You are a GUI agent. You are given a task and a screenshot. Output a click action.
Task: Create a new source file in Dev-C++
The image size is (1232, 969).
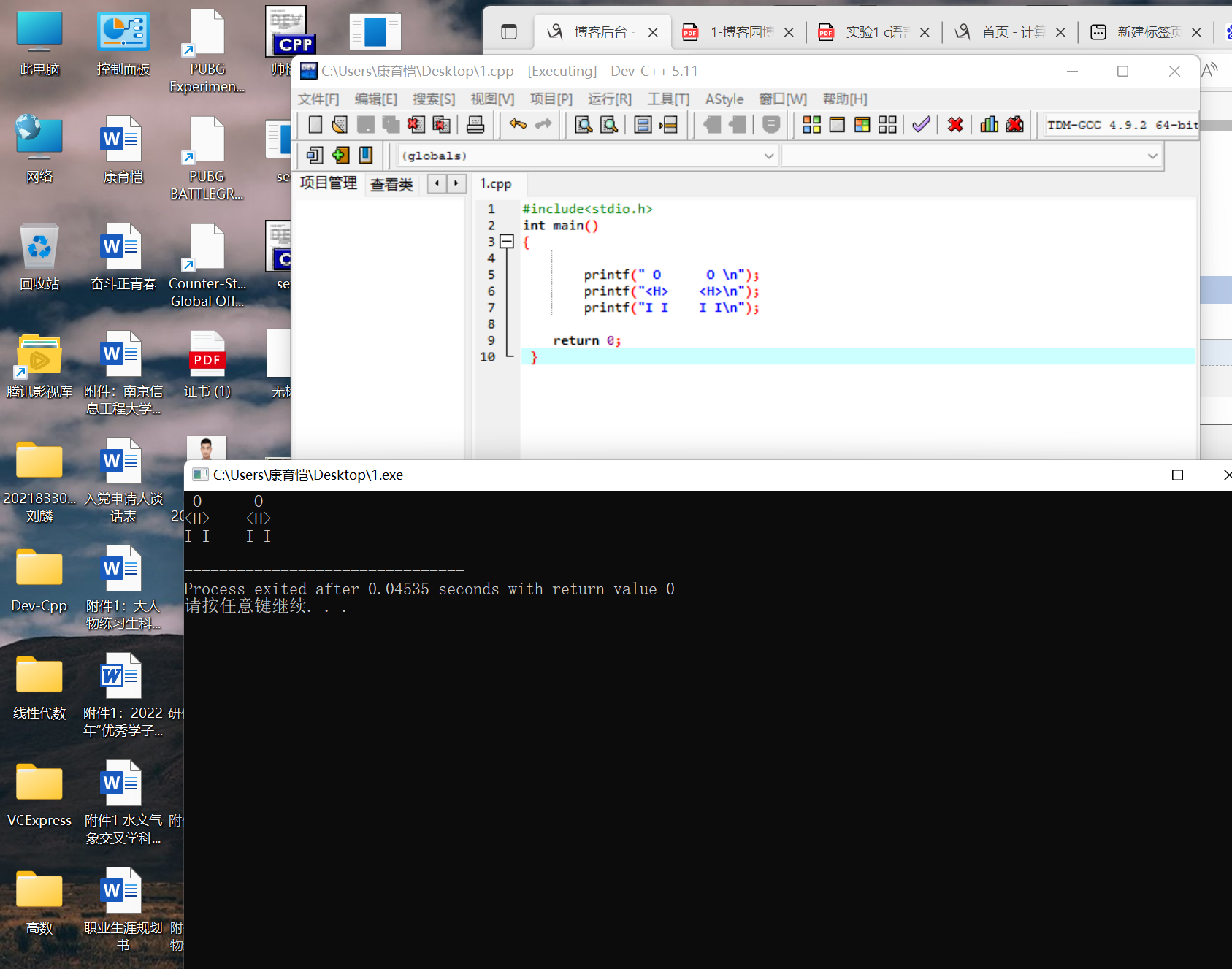[315, 125]
